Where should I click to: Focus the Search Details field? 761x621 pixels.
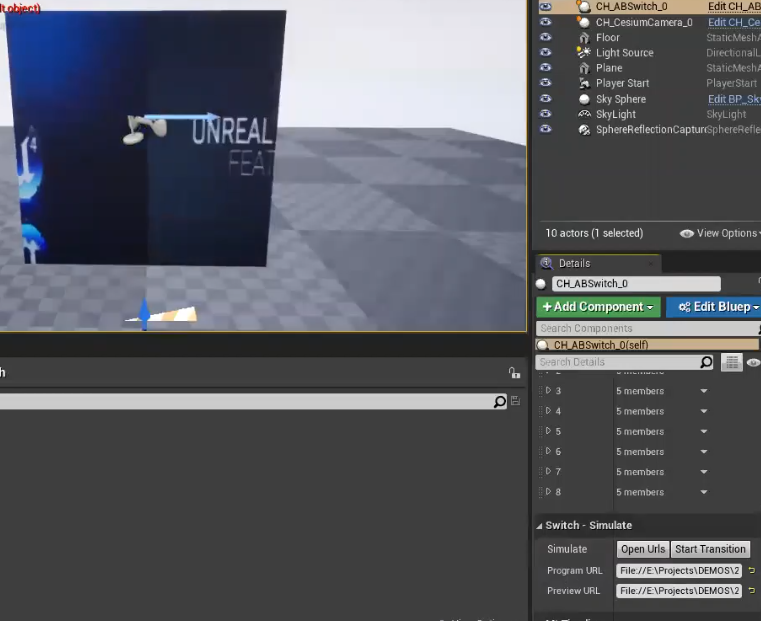pos(624,362)
